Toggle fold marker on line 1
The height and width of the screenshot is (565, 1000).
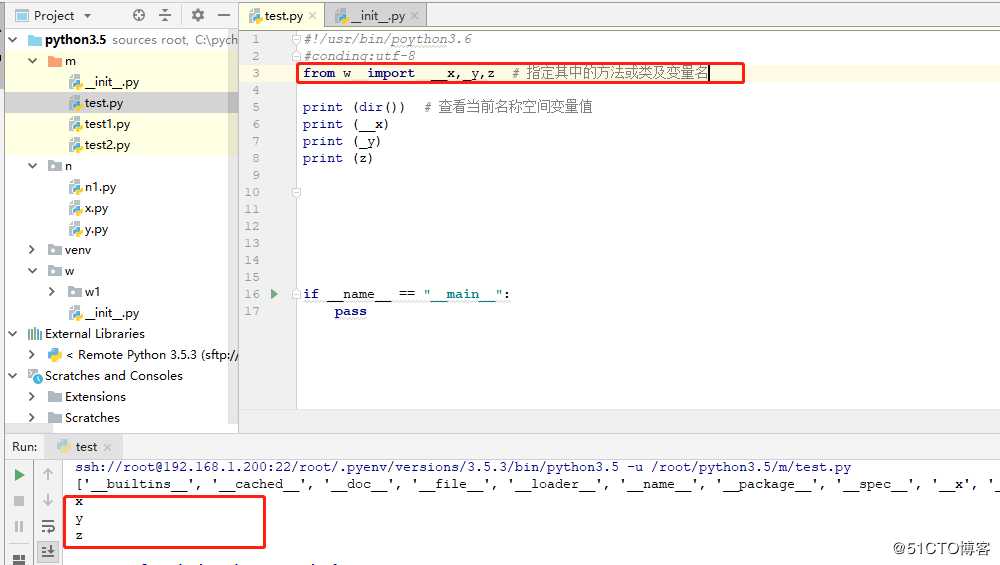coord(296,39)
